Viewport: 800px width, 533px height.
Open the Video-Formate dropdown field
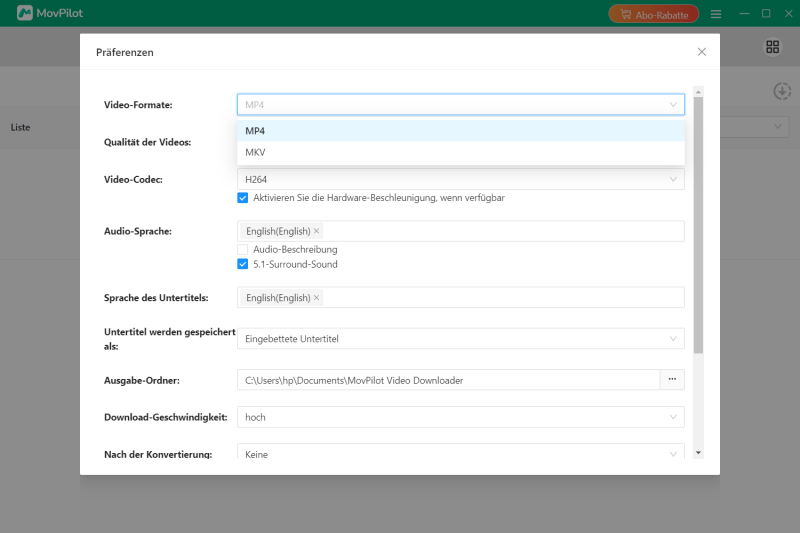tap(461, 105)
